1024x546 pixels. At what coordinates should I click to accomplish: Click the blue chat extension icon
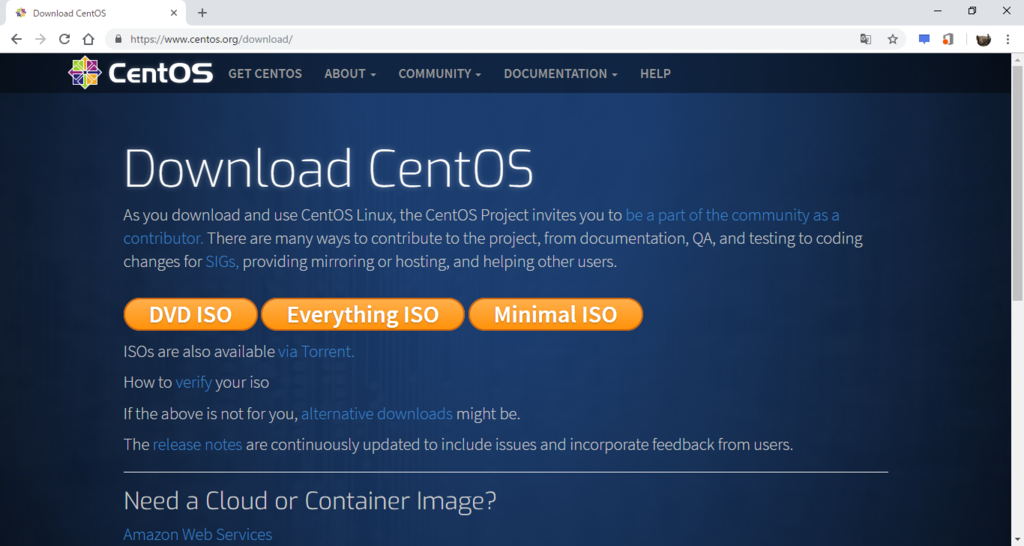click(x=924, y=39)
